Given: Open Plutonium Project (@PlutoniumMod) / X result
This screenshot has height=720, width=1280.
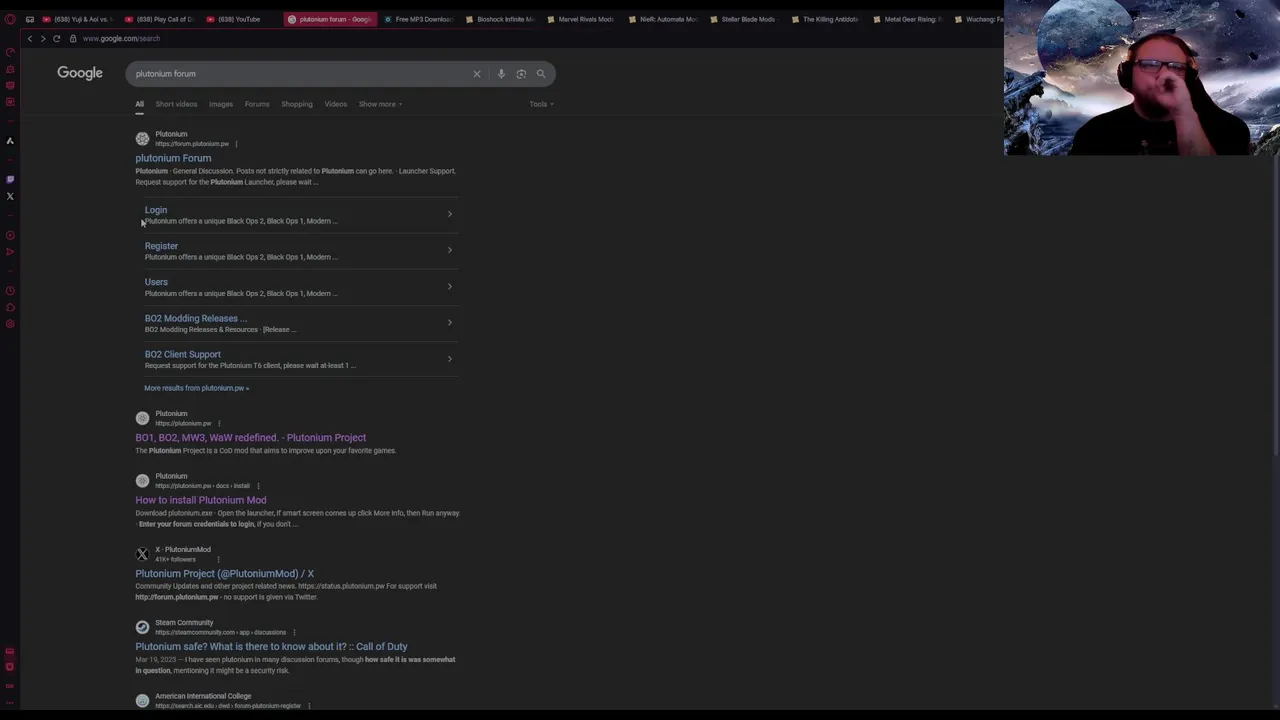Looking at the screenshot, I should [225, 574].
